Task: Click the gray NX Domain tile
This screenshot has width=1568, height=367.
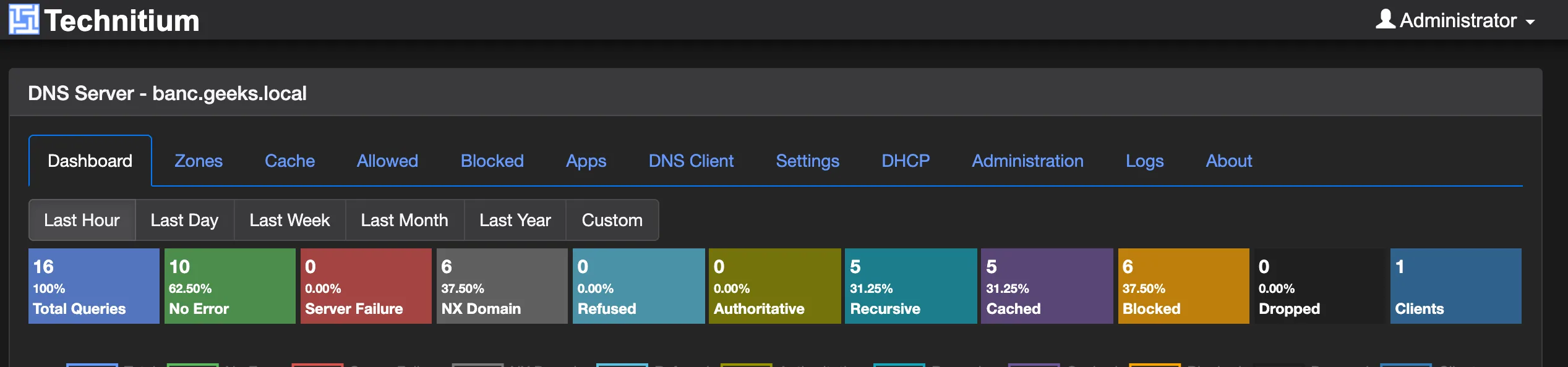Action: 502,286
